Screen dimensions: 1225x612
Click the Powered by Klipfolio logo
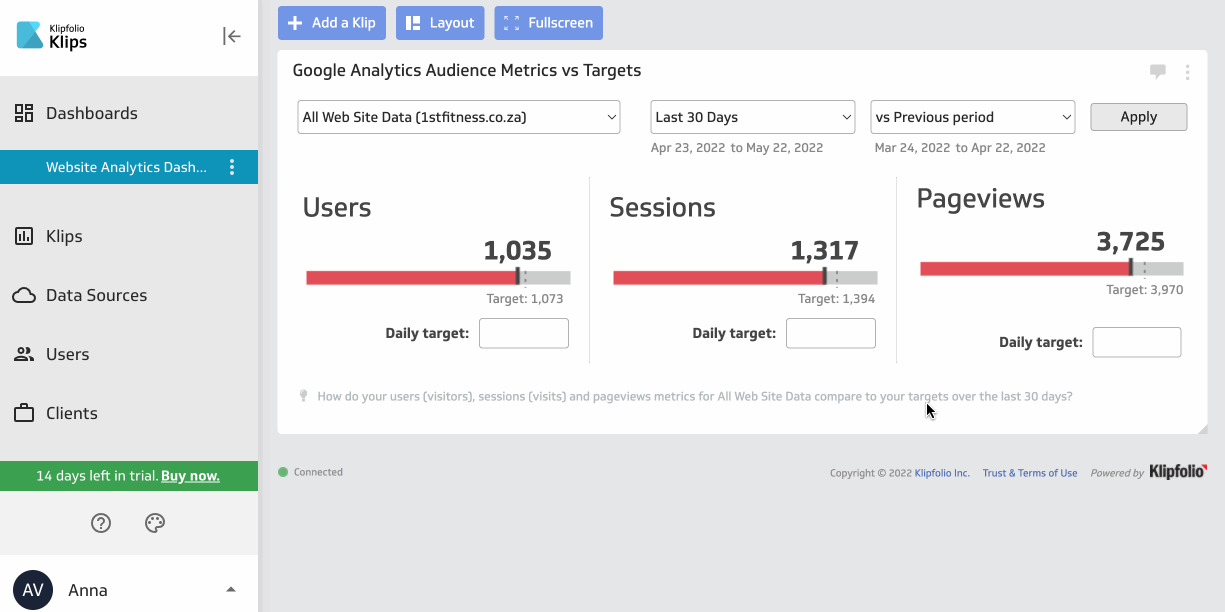(x=1178, y=472)
